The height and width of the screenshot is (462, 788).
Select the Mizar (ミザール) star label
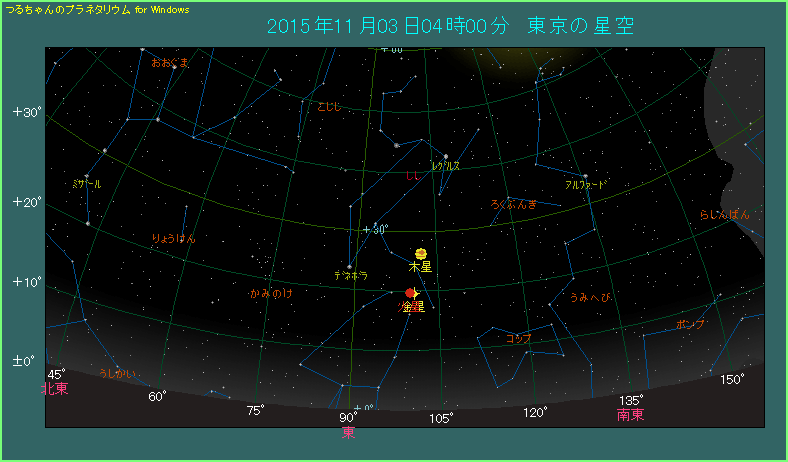[87, 184]
